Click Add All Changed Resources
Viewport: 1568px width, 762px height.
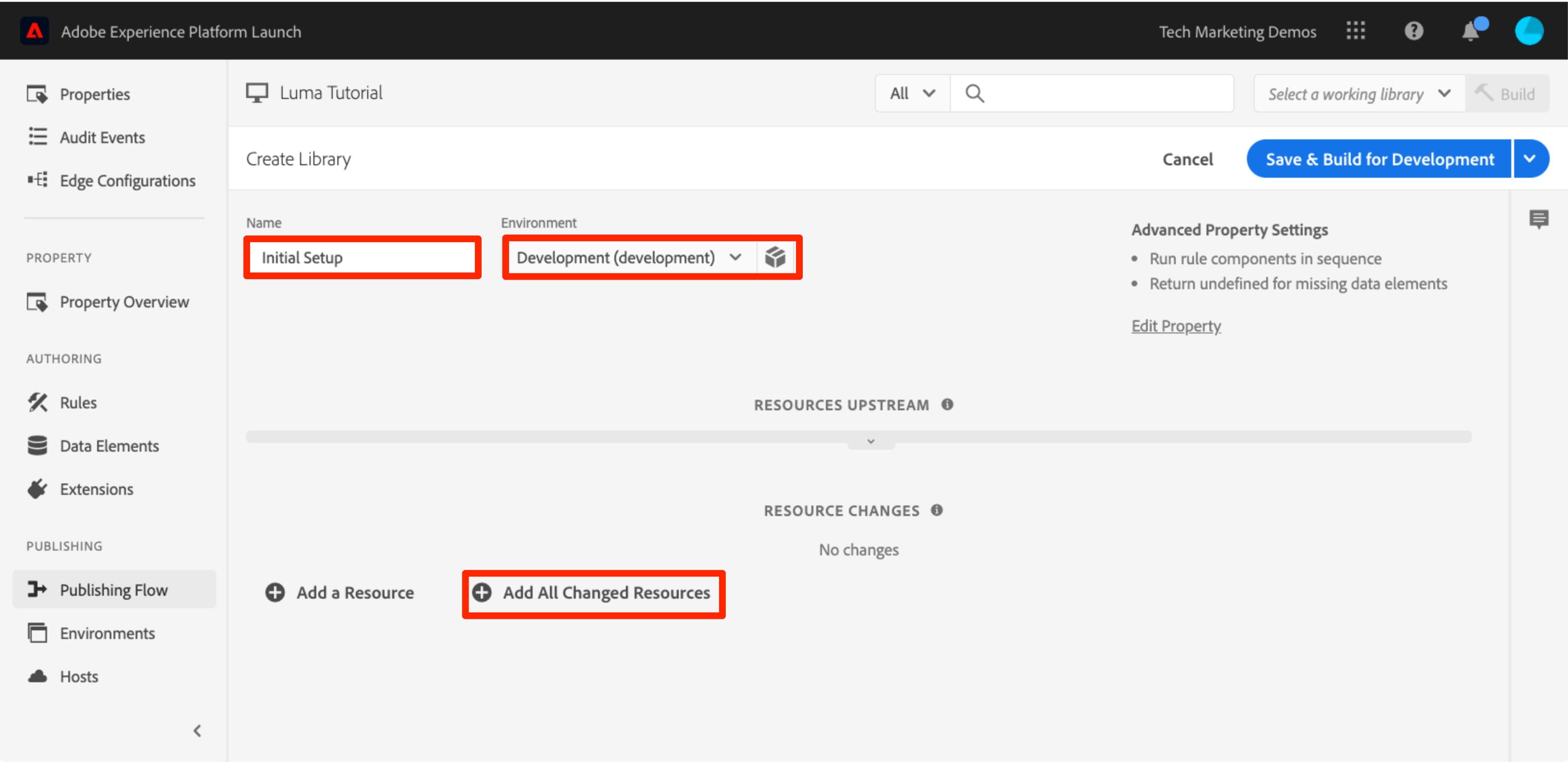point(594,593)
